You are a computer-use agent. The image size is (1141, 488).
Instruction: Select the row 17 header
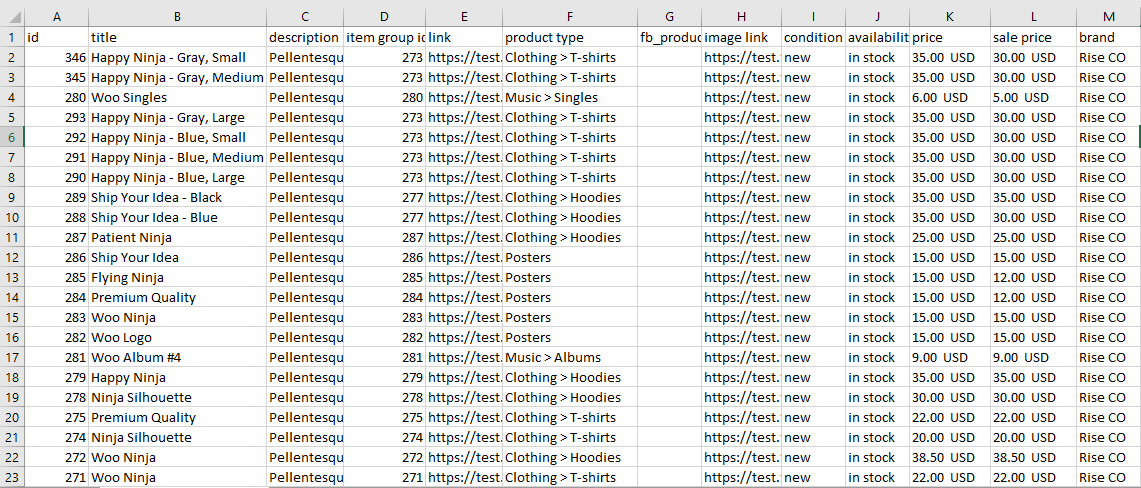(11, 357)
